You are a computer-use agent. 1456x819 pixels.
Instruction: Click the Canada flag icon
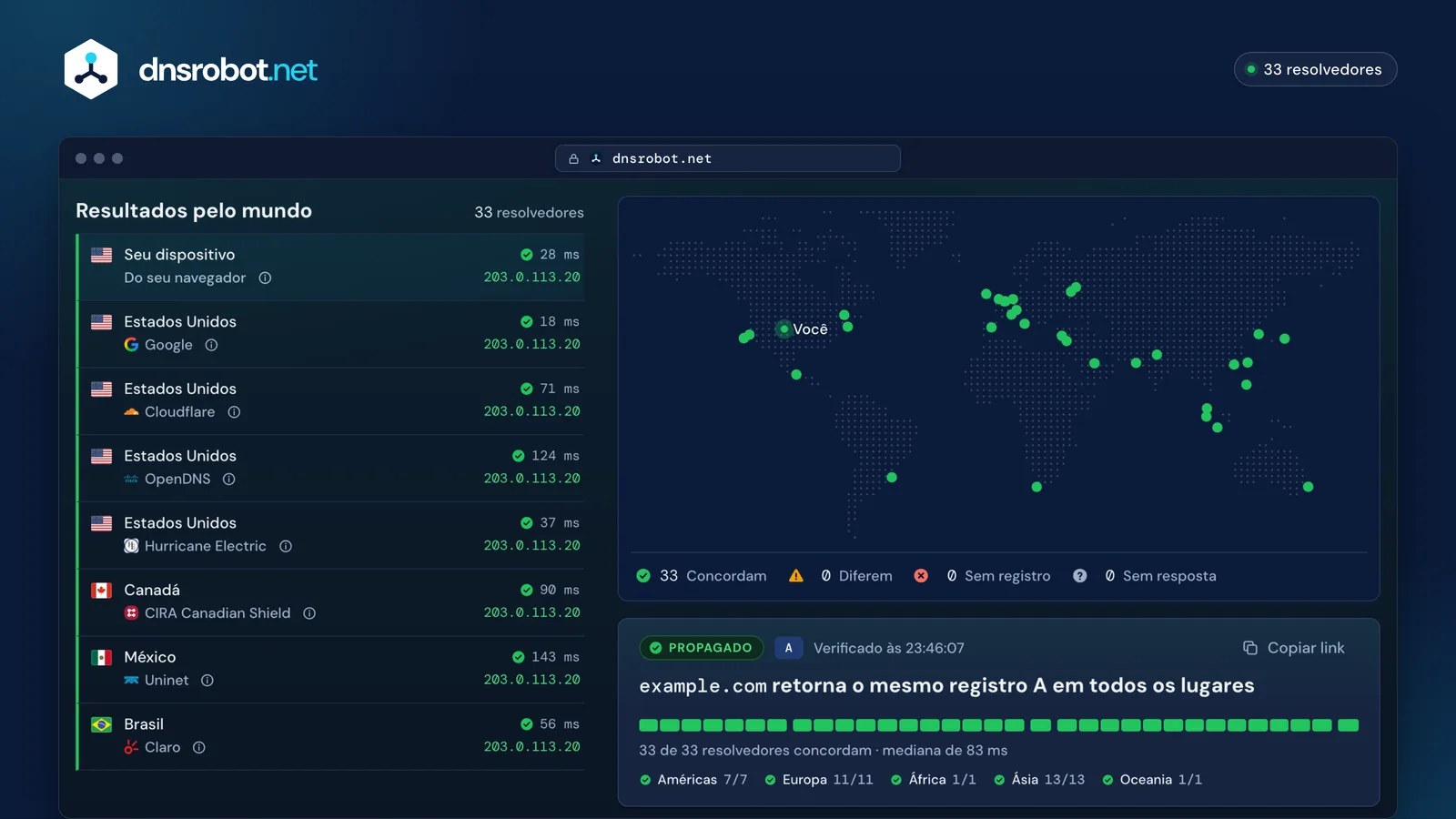coord(102,591)
